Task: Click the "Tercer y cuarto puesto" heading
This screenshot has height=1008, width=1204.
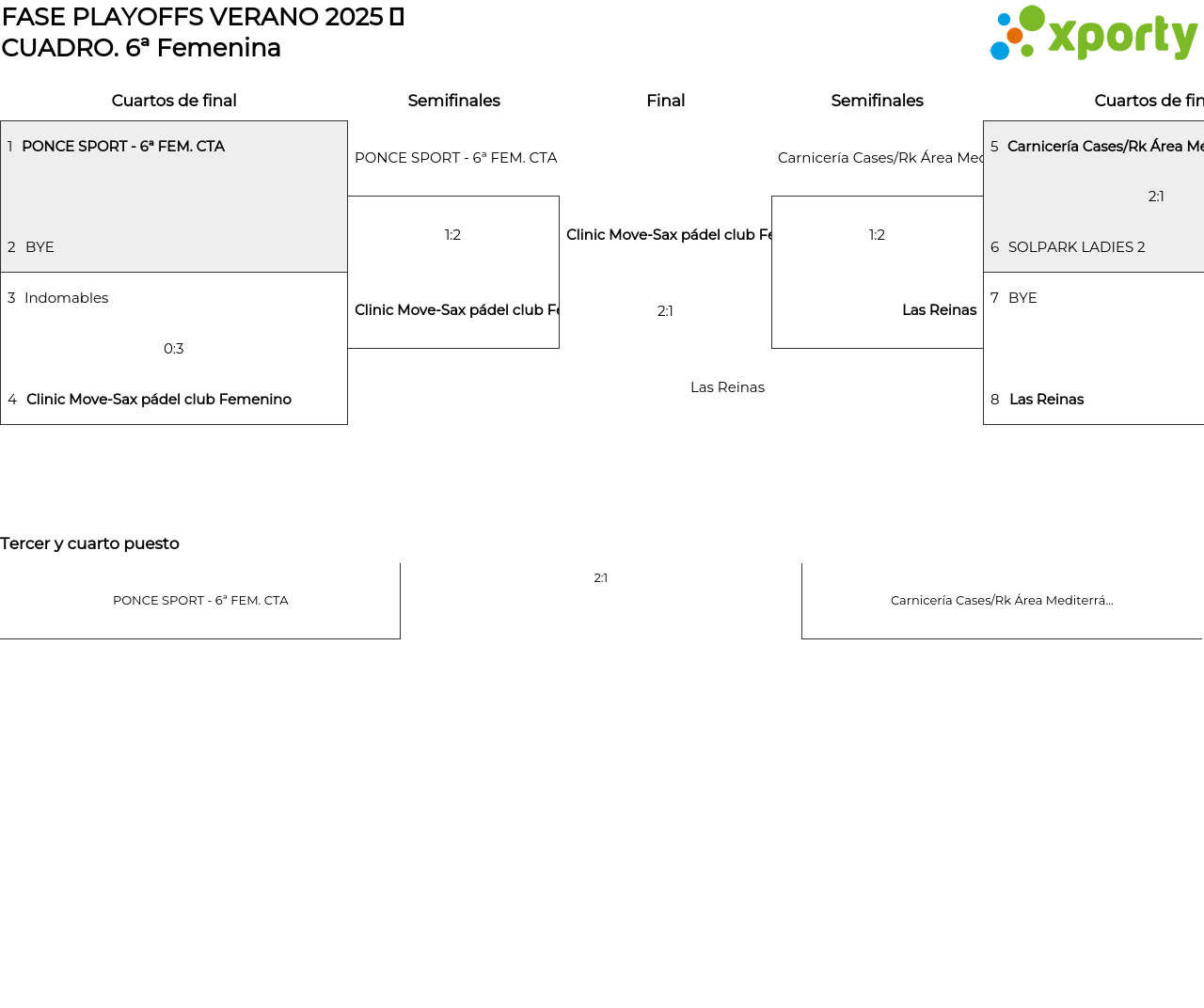Action: tap(89, 543)
